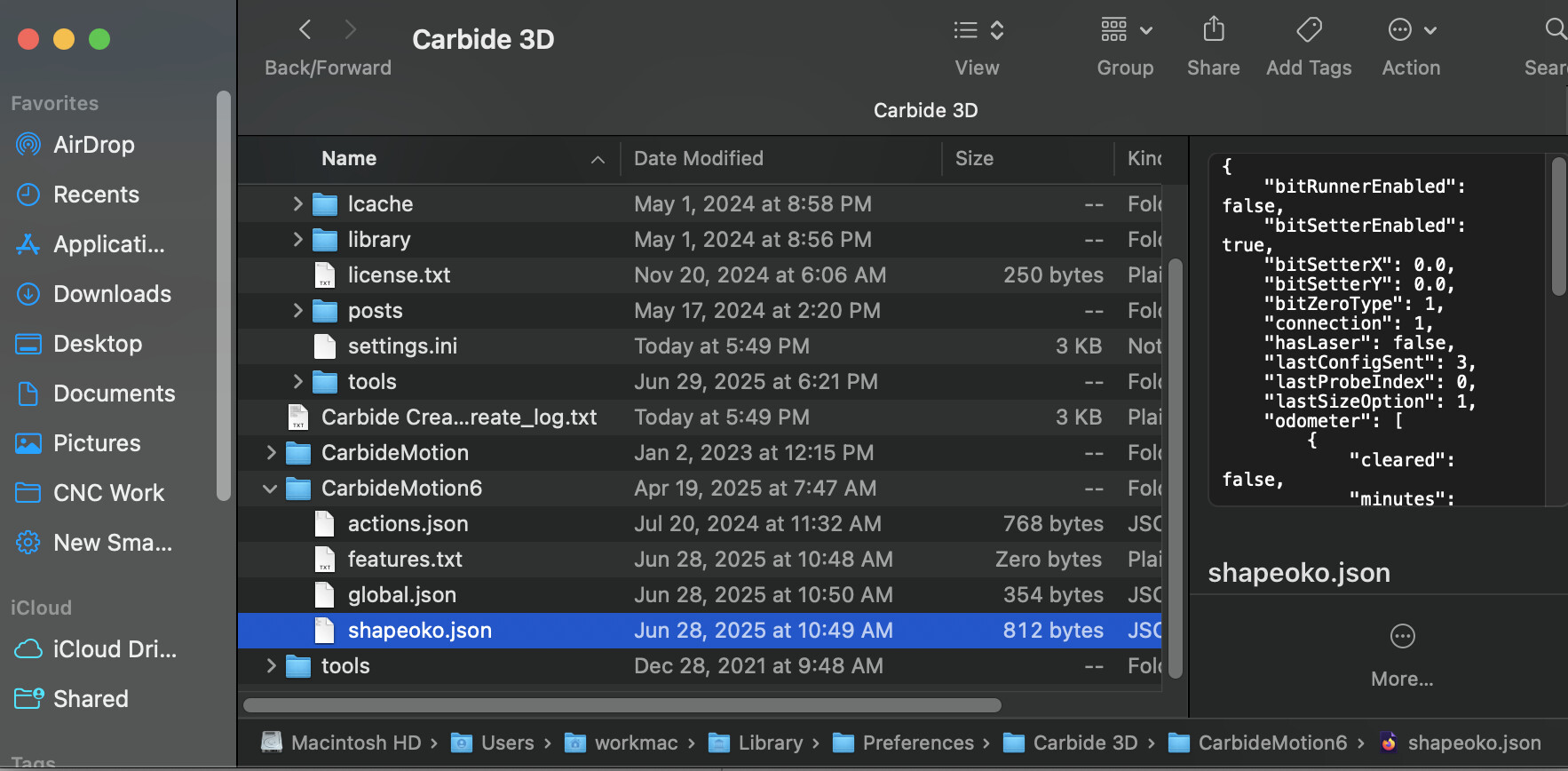This screenshot has width=1568, height=771.
Task: Click Users in the path bar
Action: click(493, 743)
